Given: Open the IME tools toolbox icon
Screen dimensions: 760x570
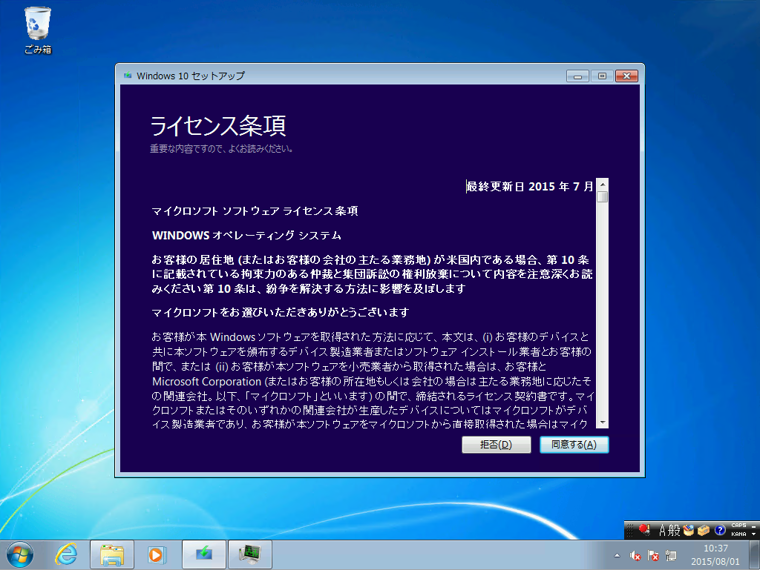Looking at the screenshot, I should pyautogui.click(x=704, y=530).
